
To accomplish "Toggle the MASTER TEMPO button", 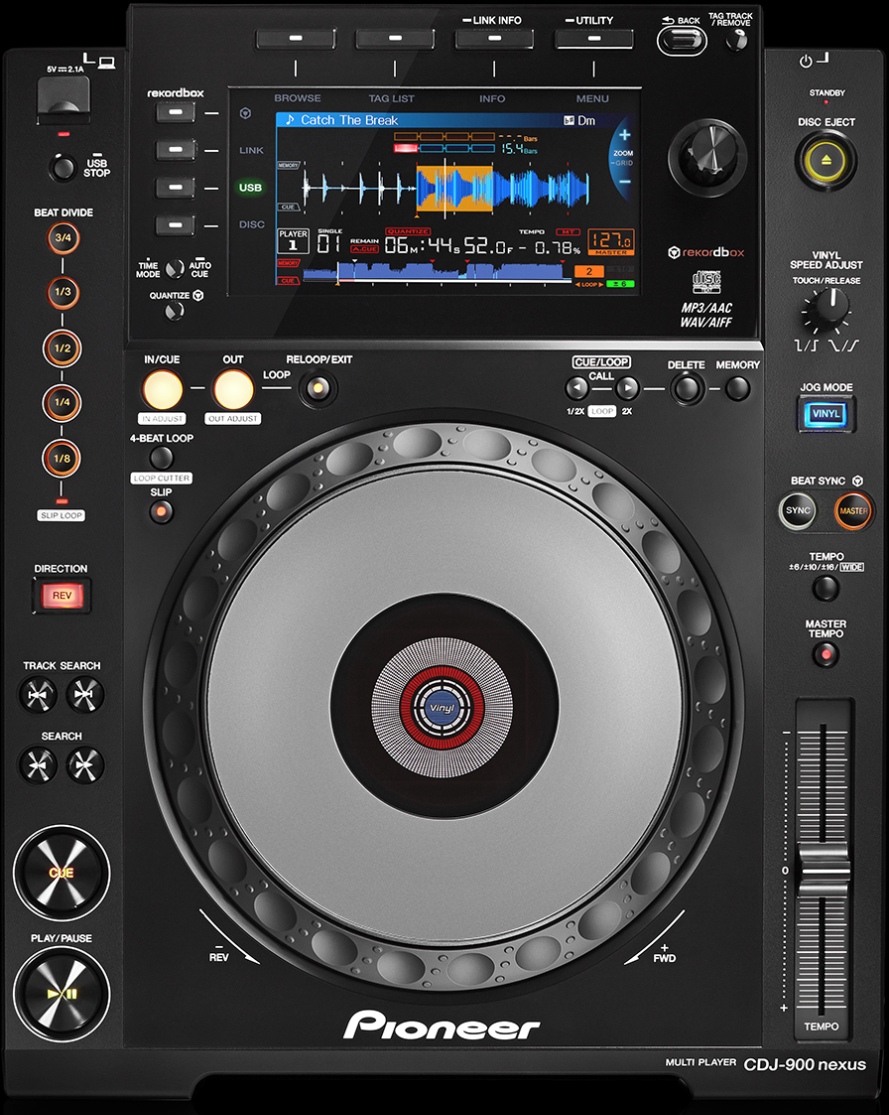I will point(826,653).
